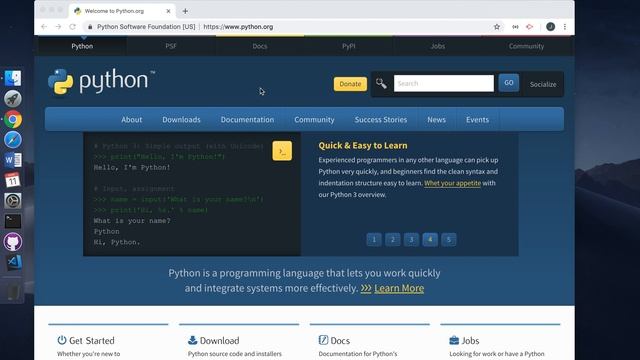Show slide 3 of the carousel
640x360 pixels.
(411, 239)
